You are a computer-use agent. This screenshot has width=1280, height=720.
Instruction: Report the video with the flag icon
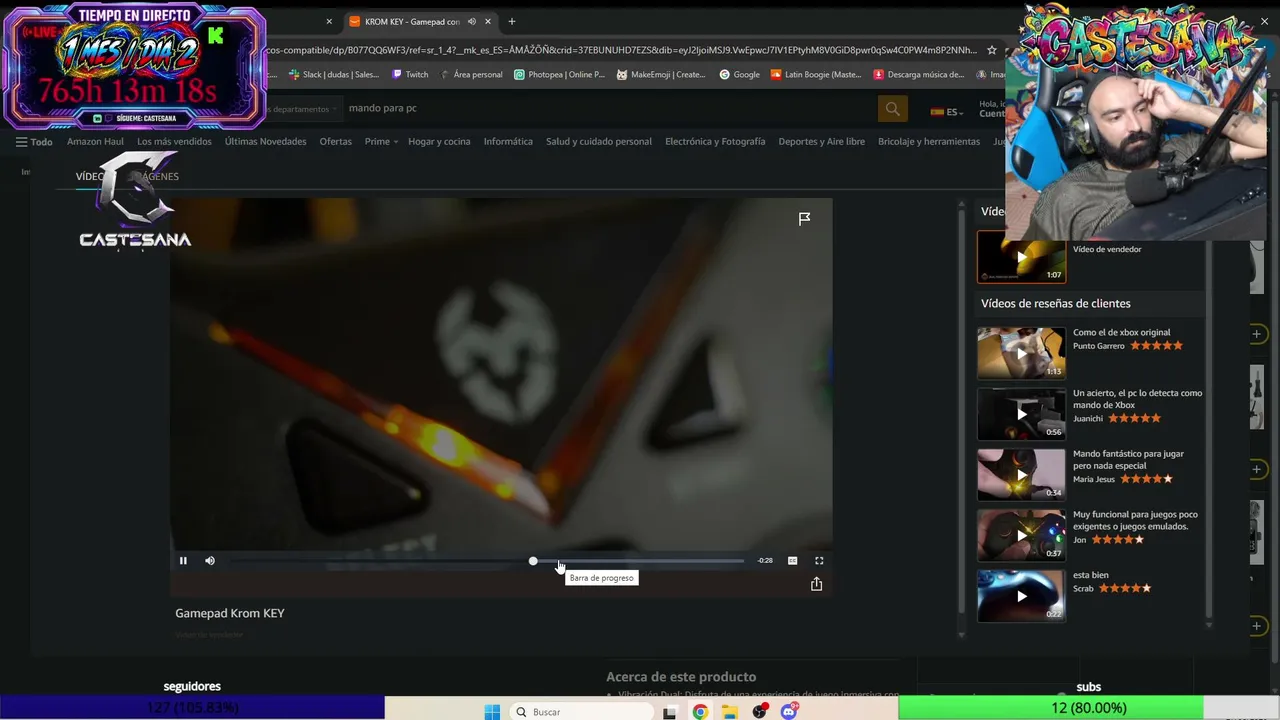pos(804,219)
